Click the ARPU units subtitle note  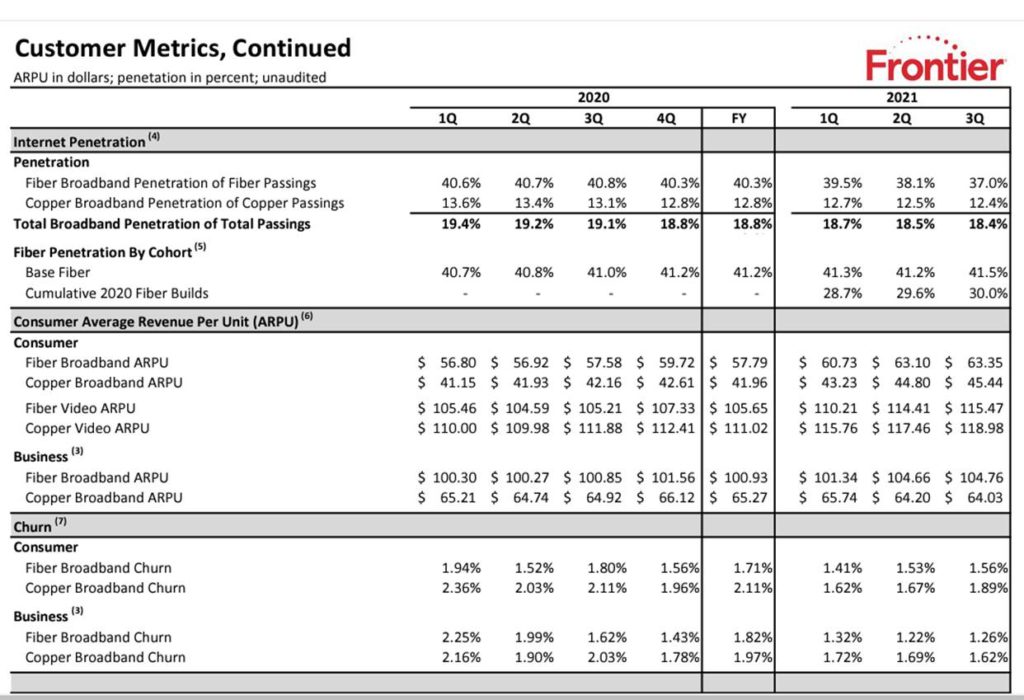pyautogui.click(x=169, y=77)
